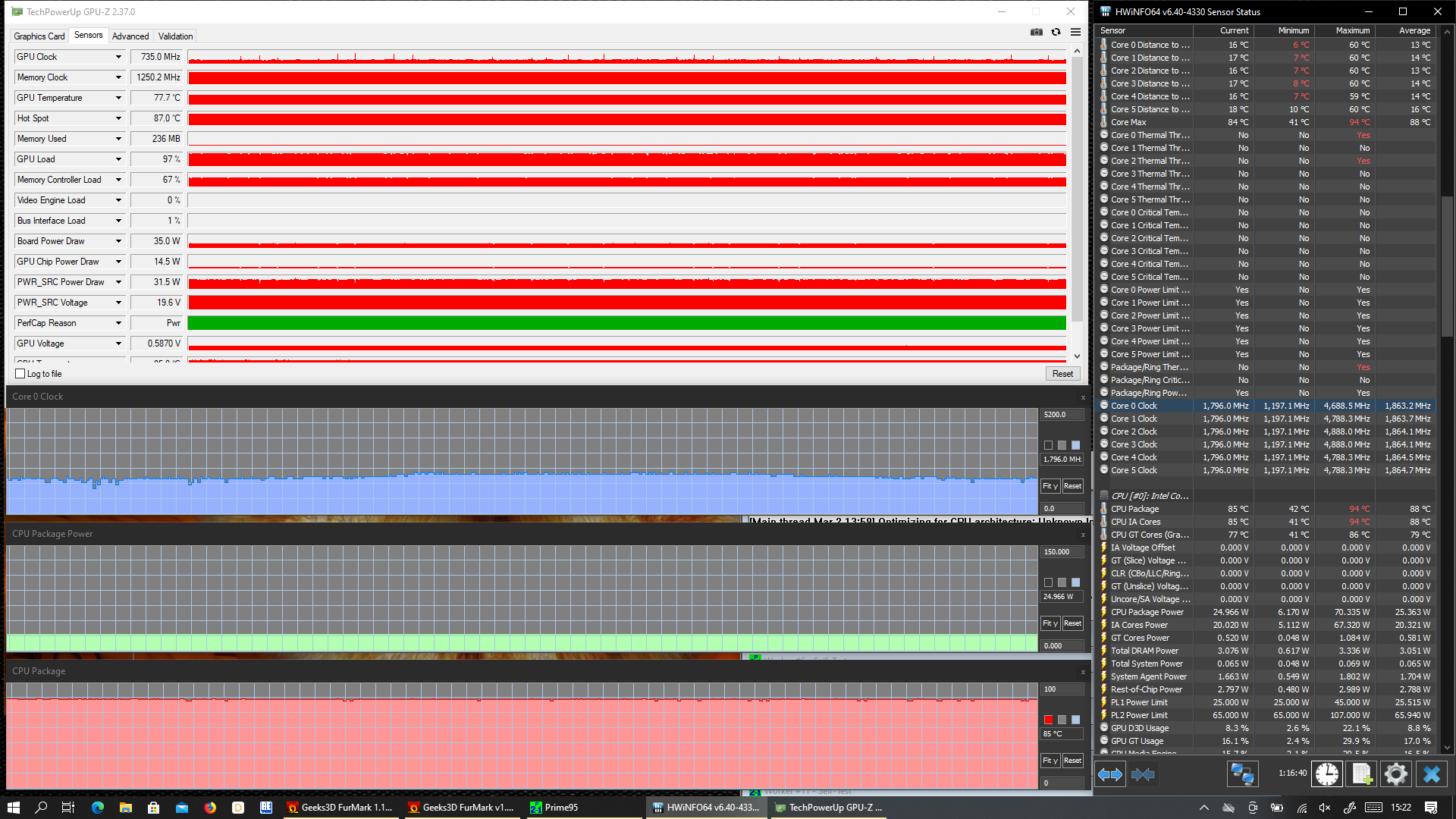Open the GPU Clock sensor dropdown

[118, 57]
